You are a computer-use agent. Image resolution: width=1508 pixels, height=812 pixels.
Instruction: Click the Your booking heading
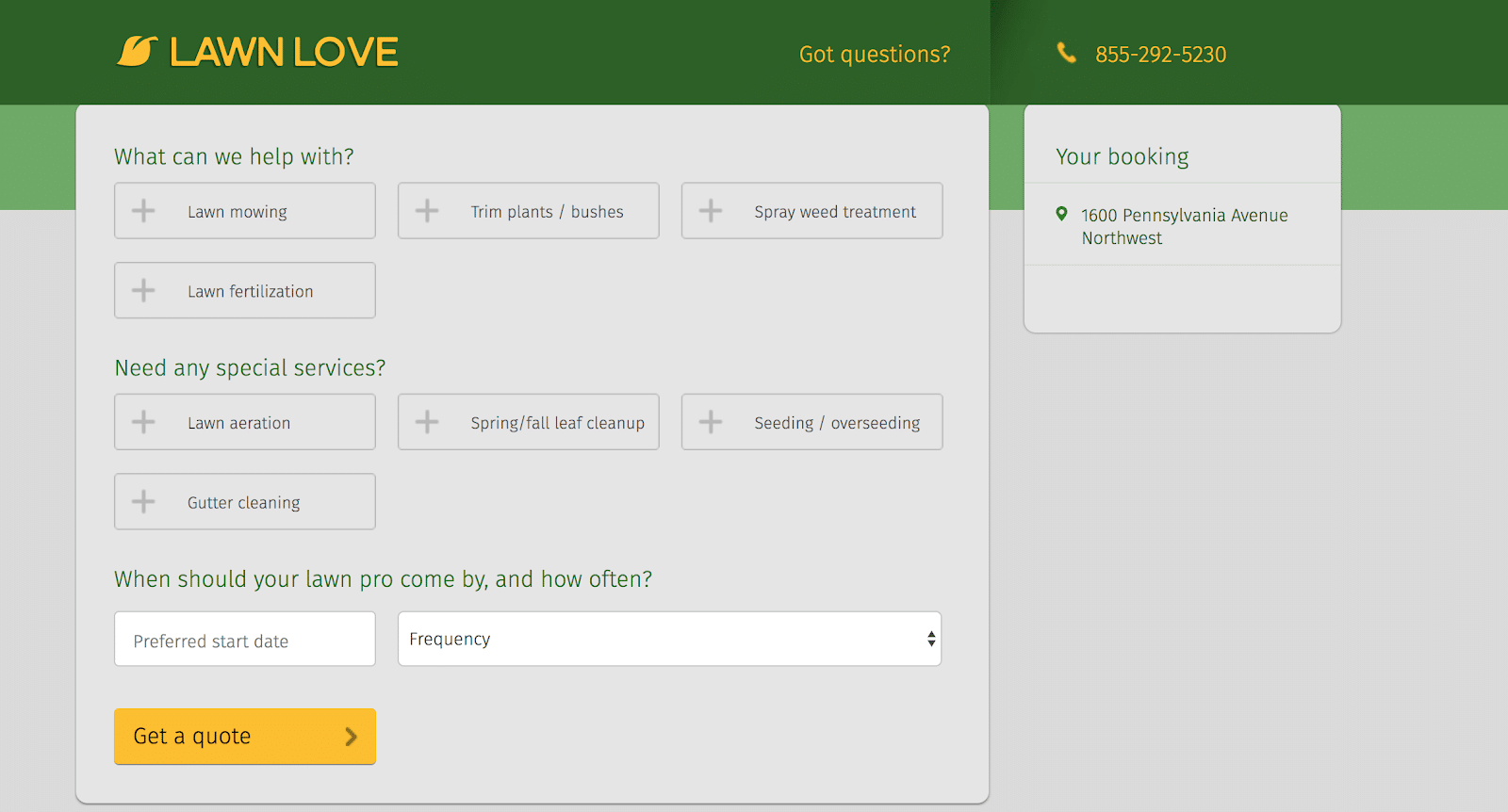click(x=1123, y=156)
